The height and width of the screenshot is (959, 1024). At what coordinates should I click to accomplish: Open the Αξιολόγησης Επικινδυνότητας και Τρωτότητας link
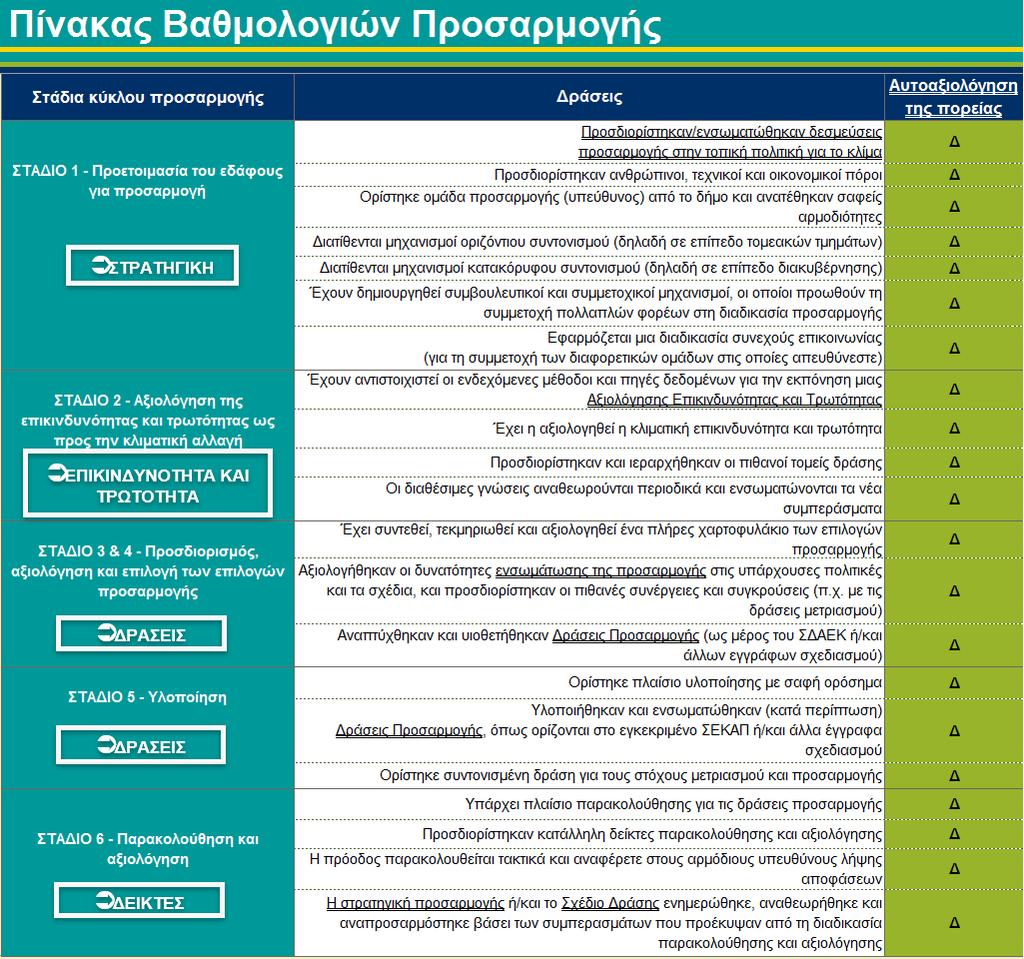[734, 399]
